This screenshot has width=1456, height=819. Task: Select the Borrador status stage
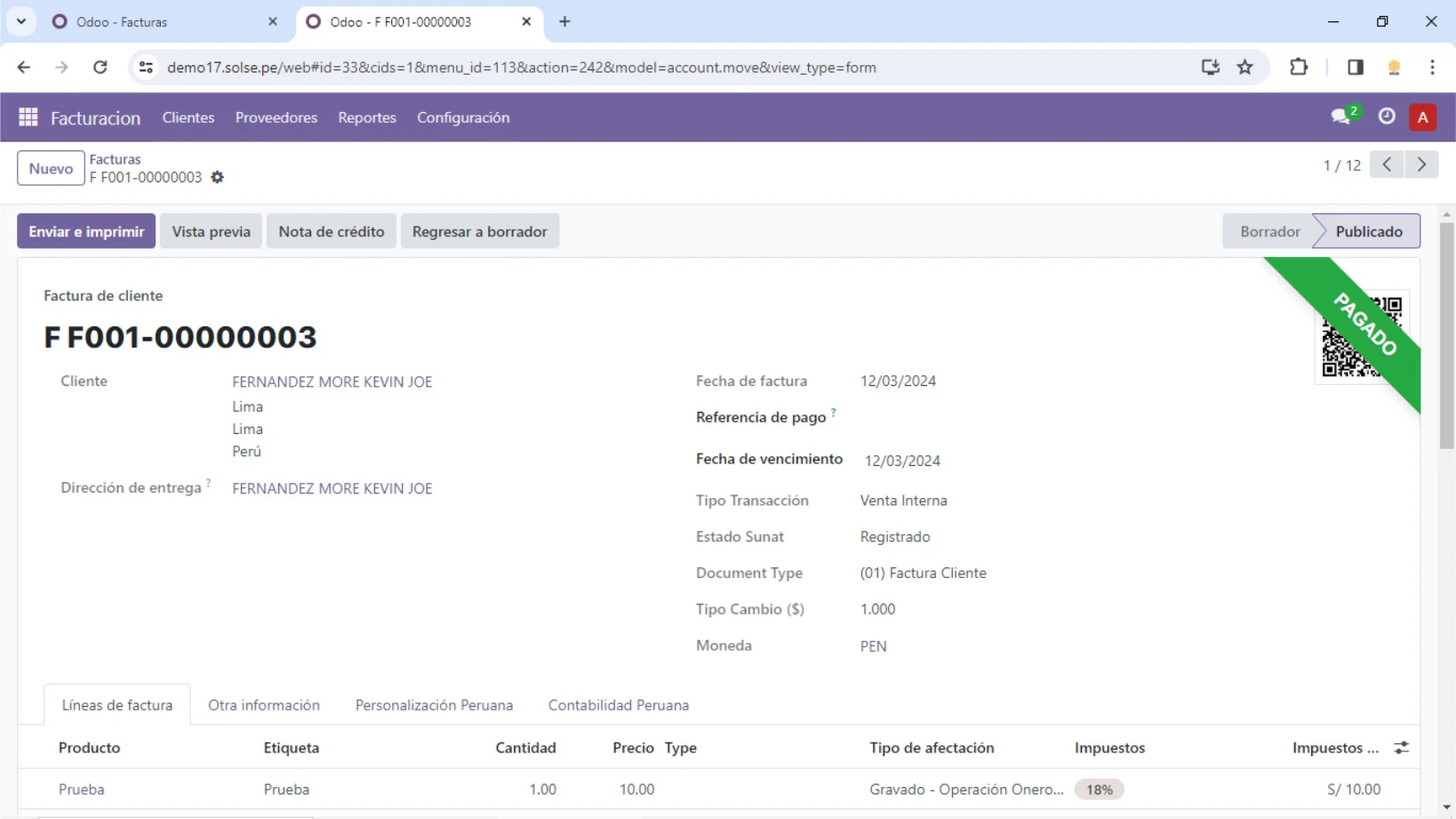pyautogui.click(x=1269, y=231)
